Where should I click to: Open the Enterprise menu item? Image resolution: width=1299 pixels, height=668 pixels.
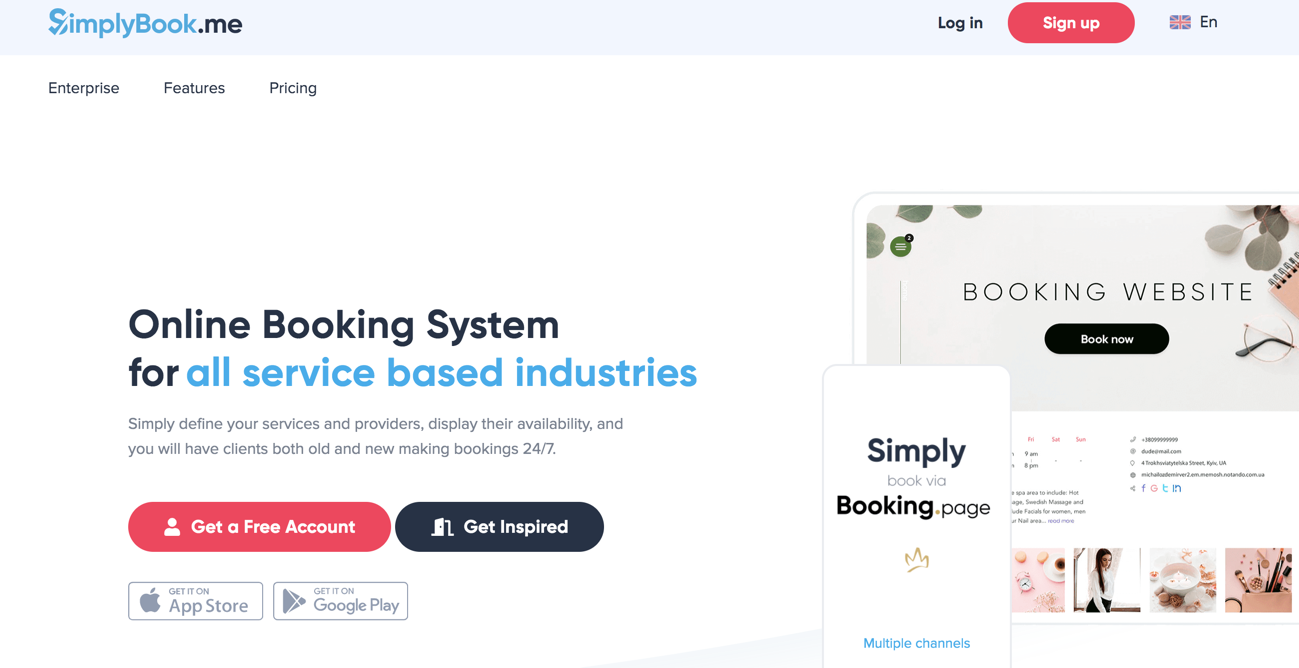[x=84, y=88]
